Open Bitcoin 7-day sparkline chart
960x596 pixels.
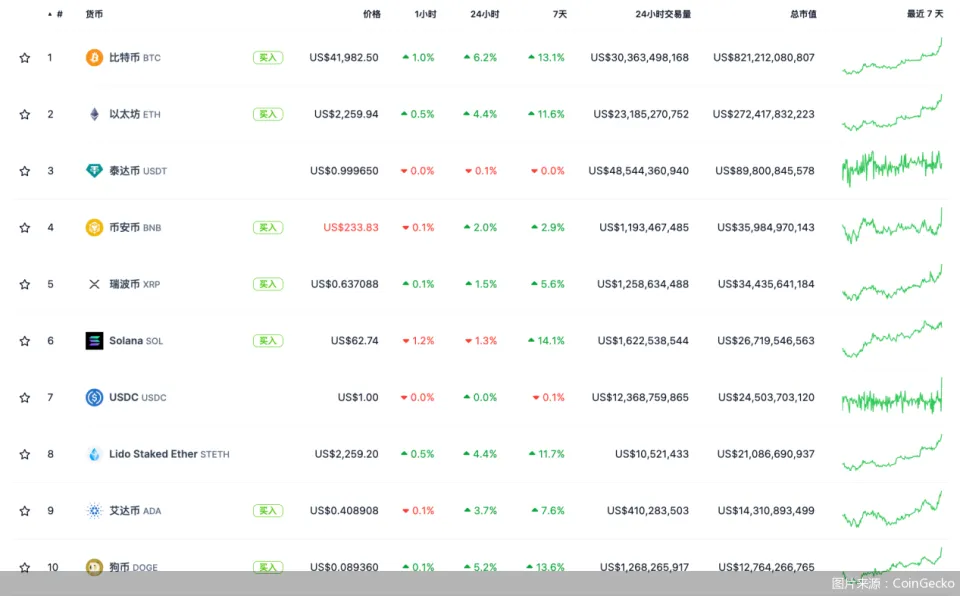(892, 57)
